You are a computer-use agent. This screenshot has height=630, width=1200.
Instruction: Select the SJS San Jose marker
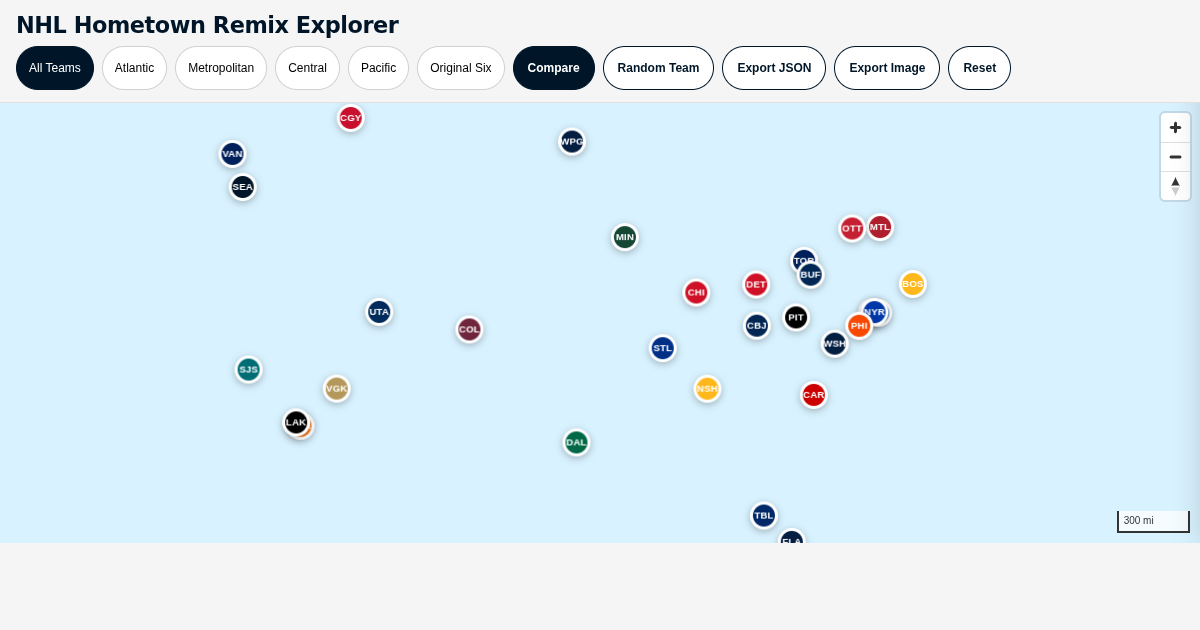(x=248, y=370)
